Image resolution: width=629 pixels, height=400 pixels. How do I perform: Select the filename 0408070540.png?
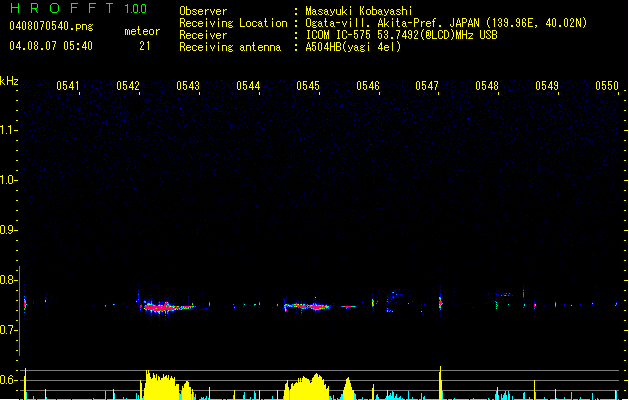coord(51,26)
